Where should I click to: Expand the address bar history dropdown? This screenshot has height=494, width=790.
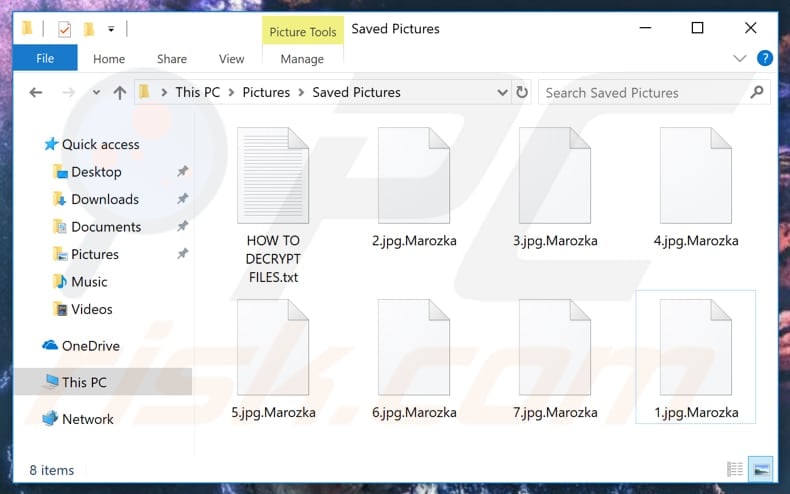pyautogui.click(x=502, y=93)
